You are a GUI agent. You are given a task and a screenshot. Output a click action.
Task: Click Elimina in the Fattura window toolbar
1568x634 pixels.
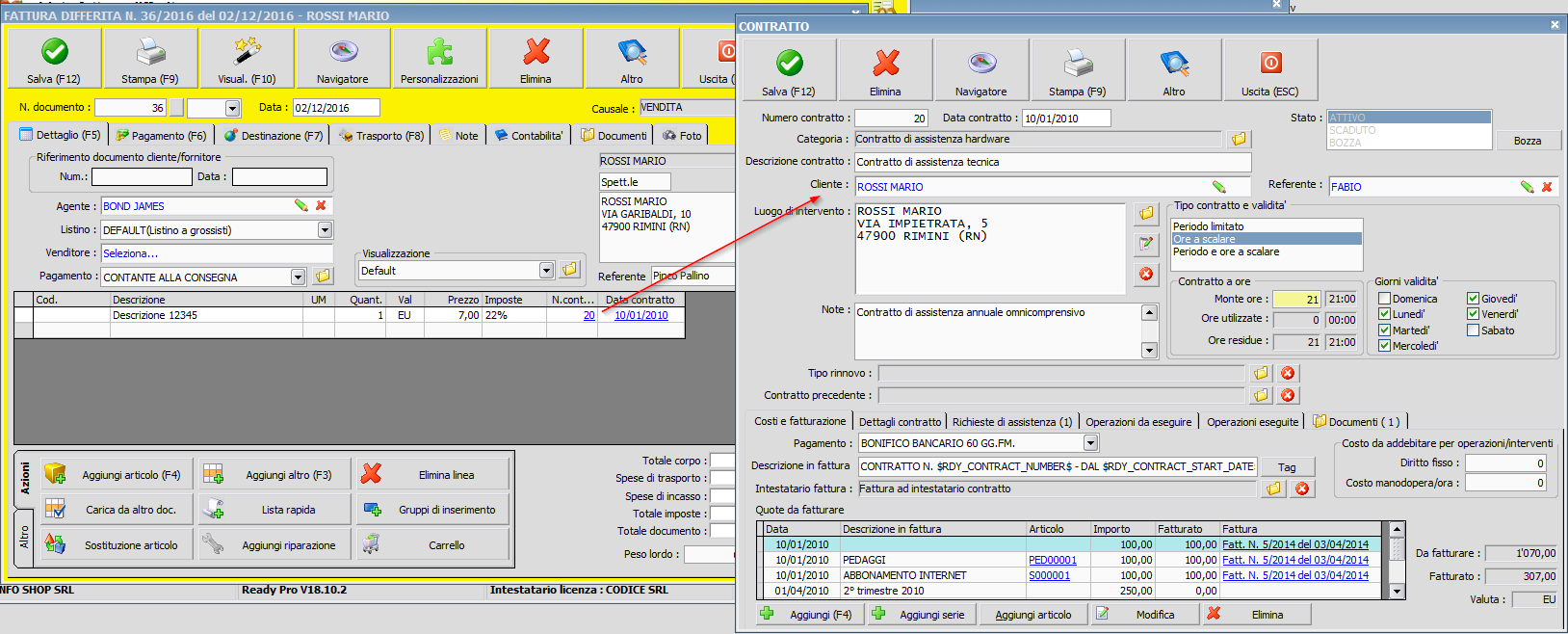point(536,59)
